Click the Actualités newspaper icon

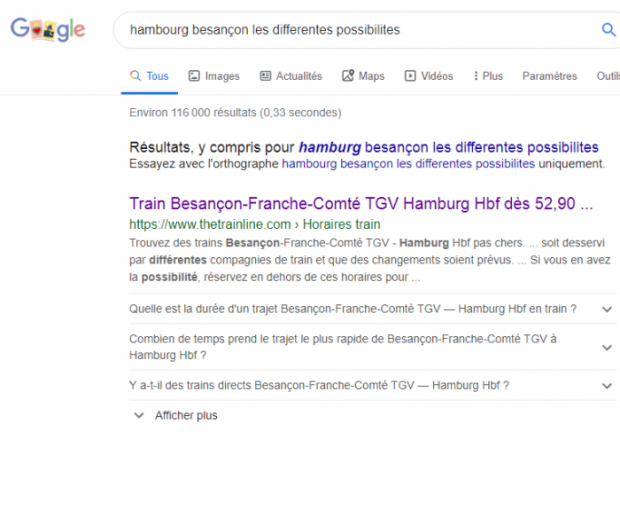265,75
